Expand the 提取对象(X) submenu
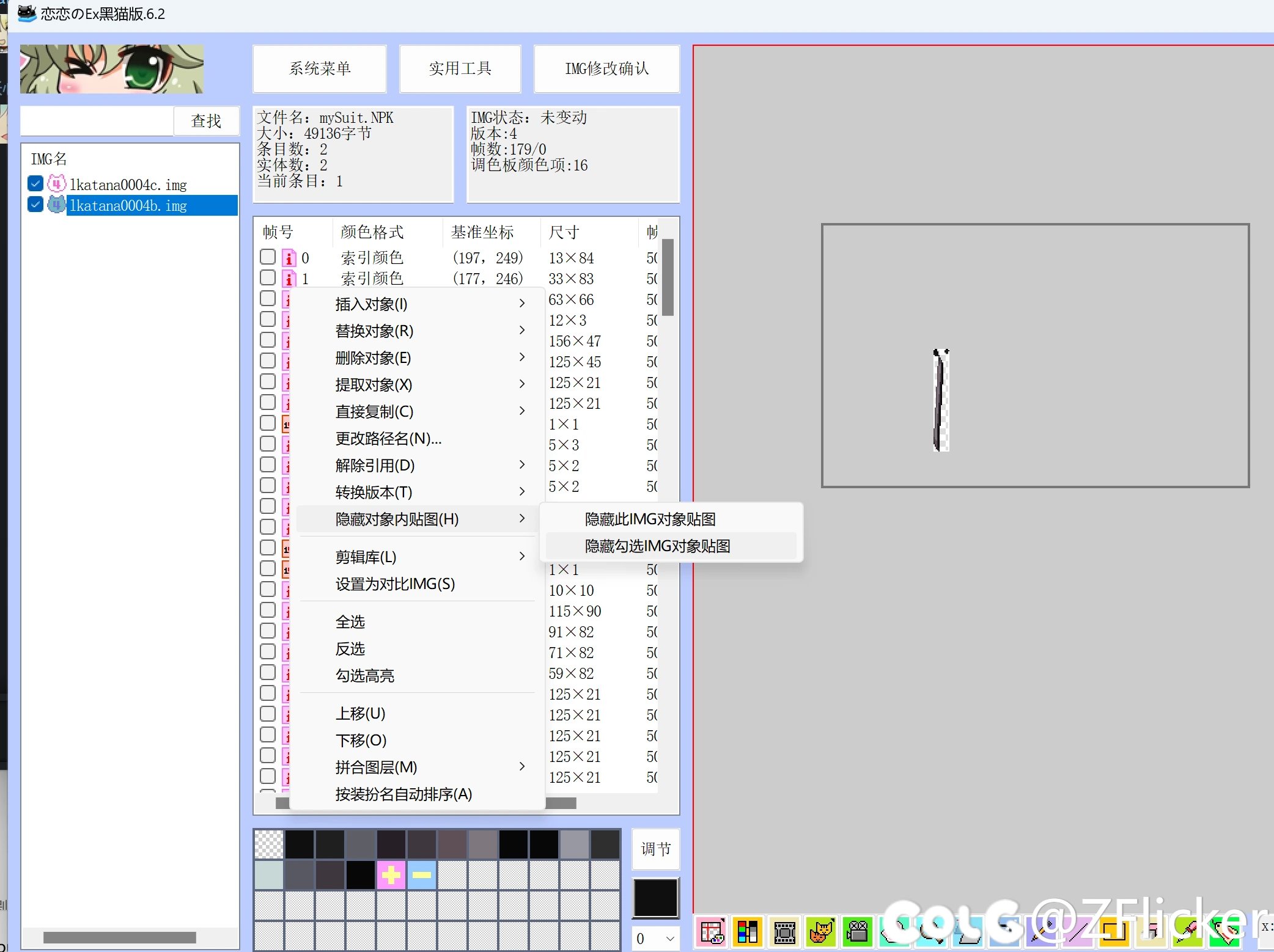The image size is (1274, 952). tap(417, 384)
